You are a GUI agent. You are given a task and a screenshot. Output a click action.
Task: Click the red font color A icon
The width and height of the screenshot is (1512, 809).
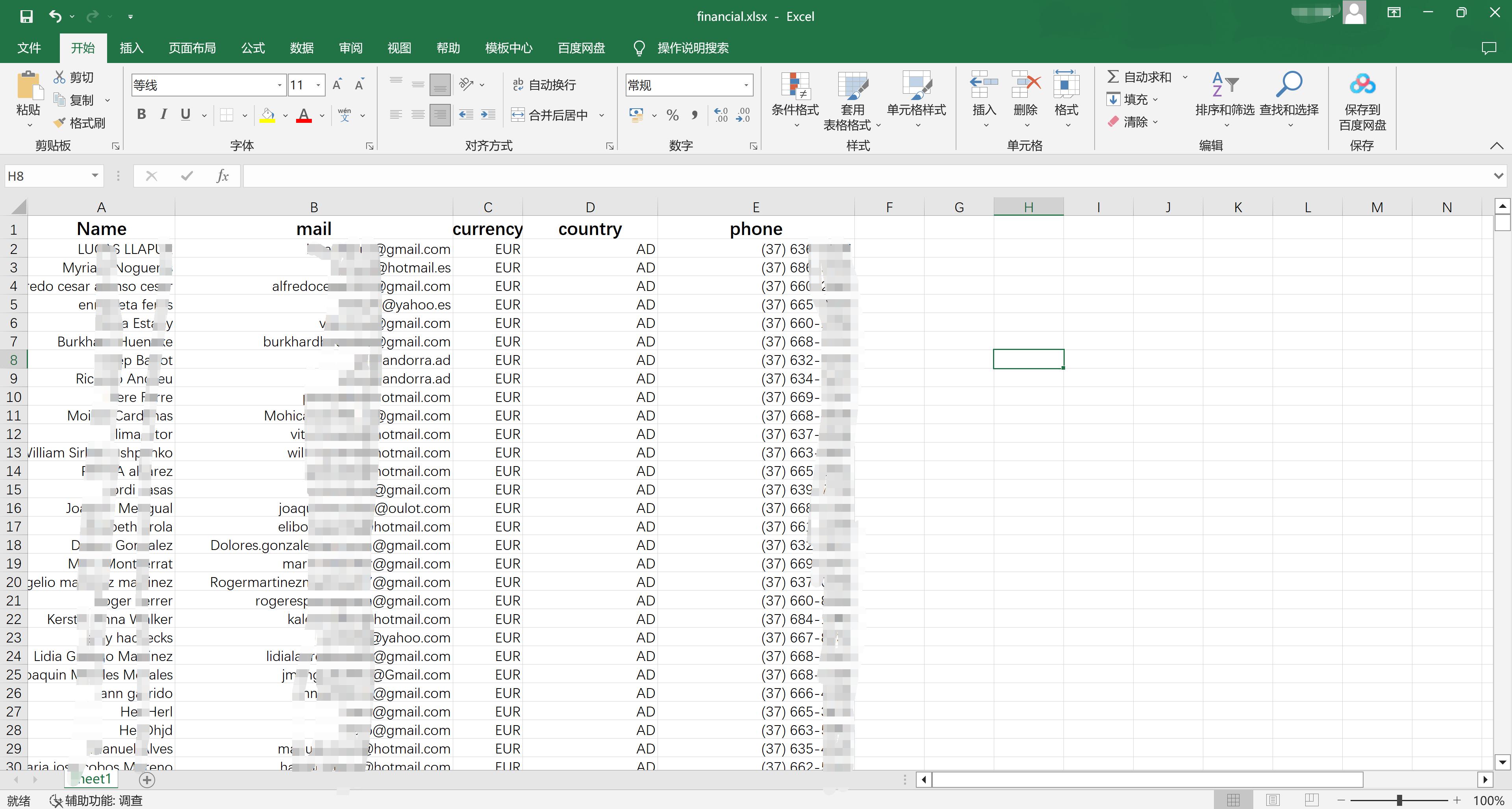click(304, 115)
